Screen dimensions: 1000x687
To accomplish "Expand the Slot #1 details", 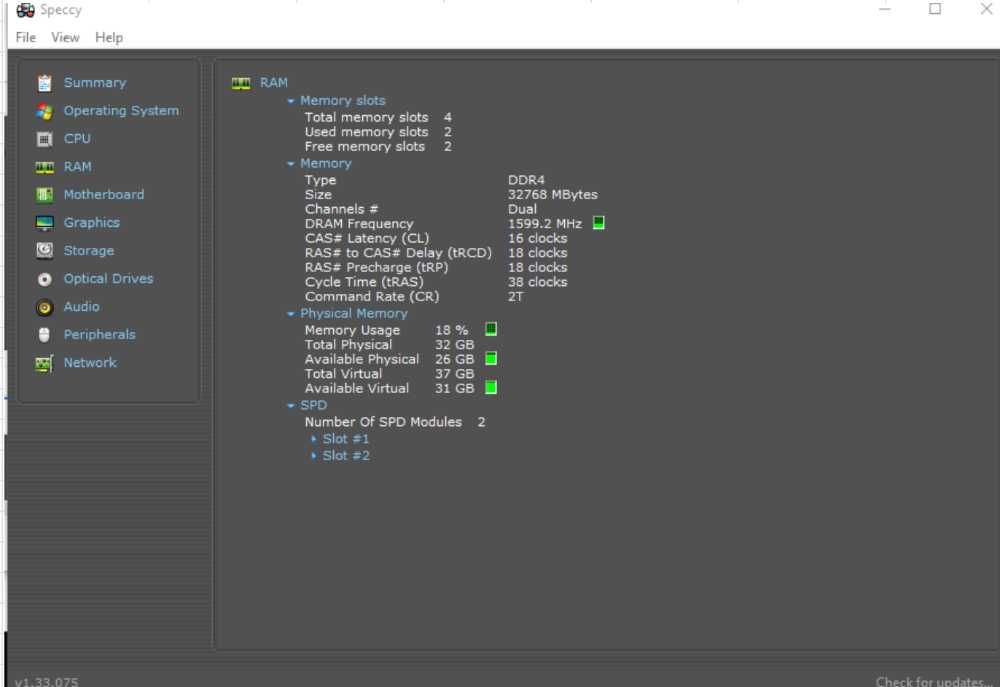I will (x=313, y=439).
